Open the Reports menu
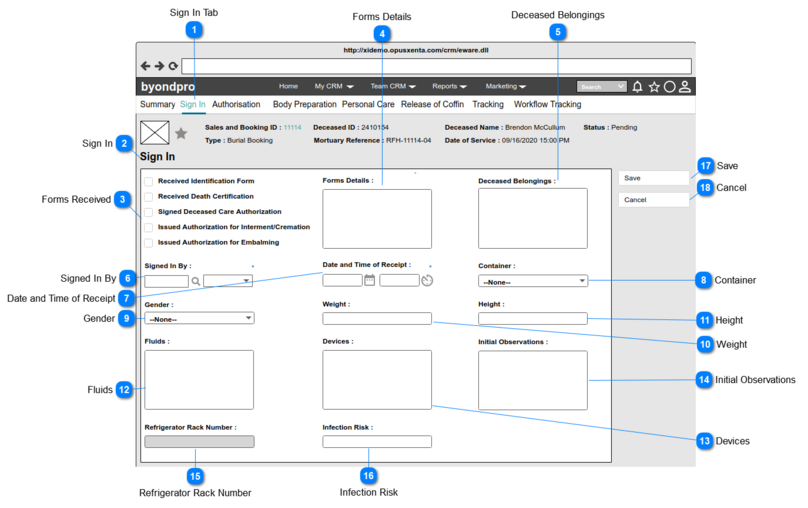The height and width of the screenshot is (508, 808). [x=449, y=87]
